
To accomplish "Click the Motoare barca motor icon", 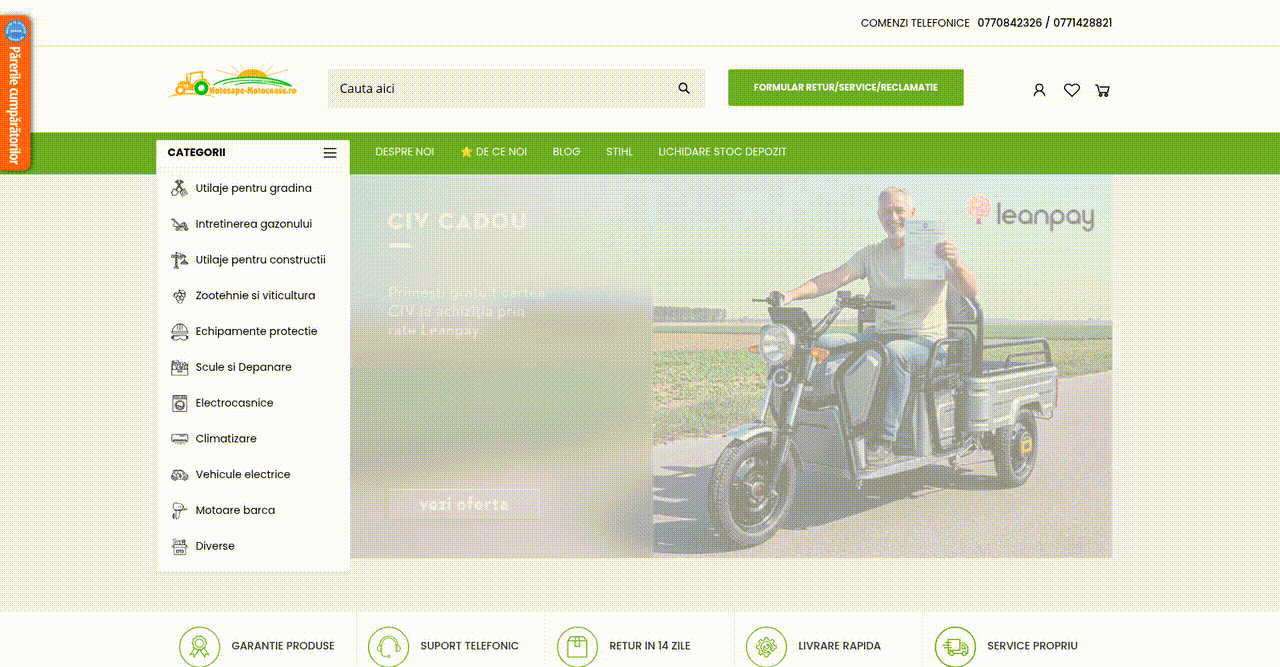I will click(x=179, y=510).
